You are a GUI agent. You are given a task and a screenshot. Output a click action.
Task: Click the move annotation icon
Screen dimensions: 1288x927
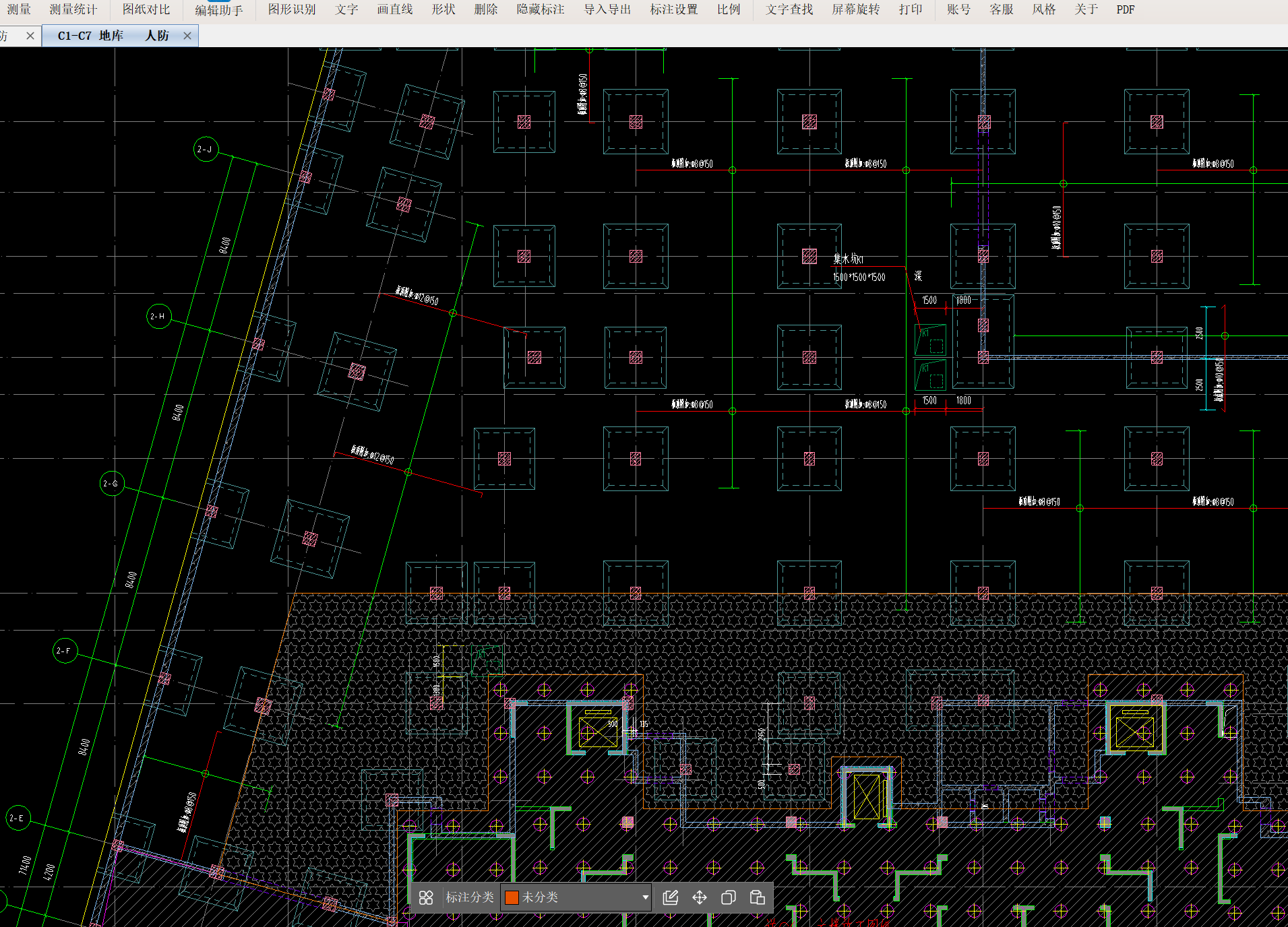[700, 897]
